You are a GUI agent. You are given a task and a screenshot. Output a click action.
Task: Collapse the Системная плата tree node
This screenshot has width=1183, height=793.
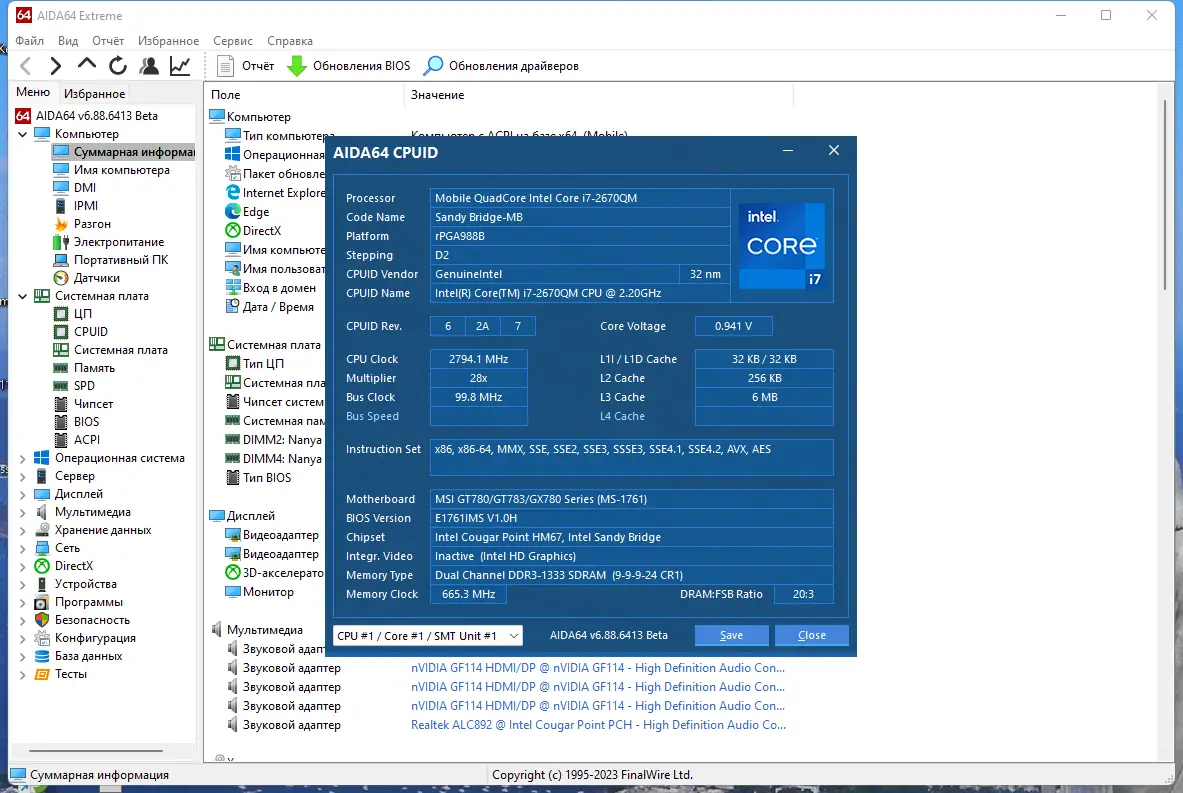pos(22,297)
